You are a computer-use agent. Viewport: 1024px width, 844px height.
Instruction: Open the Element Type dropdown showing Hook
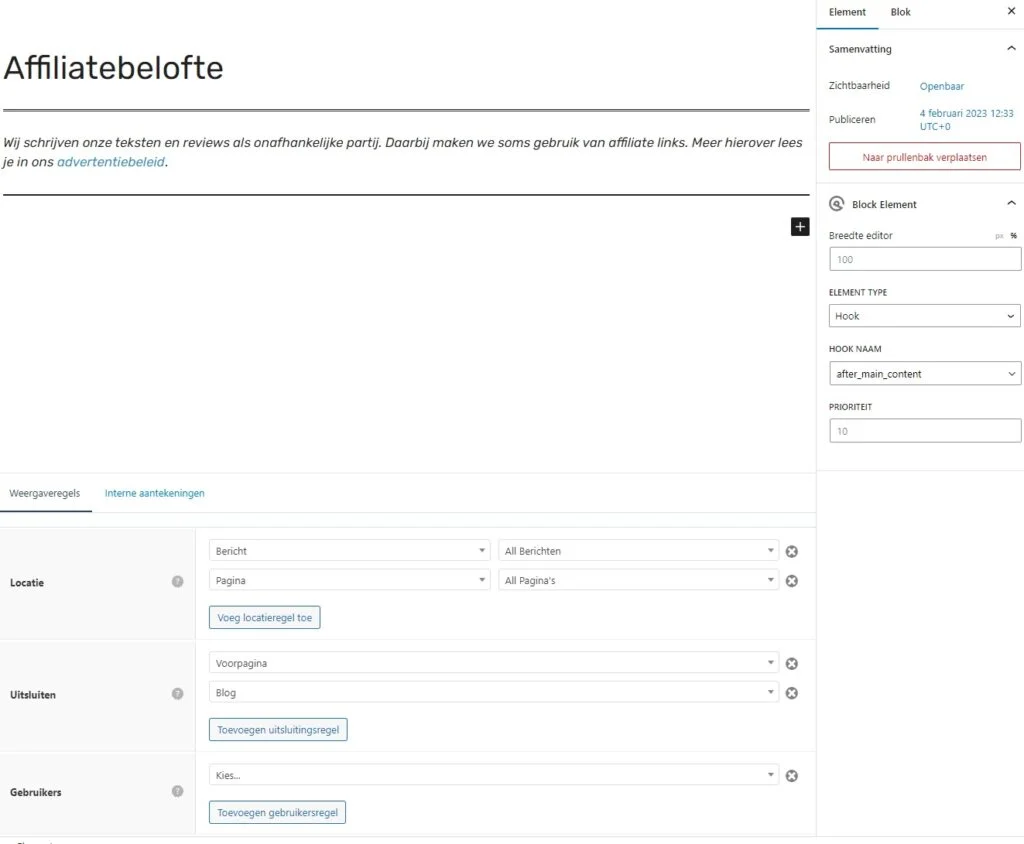[923, 316]
